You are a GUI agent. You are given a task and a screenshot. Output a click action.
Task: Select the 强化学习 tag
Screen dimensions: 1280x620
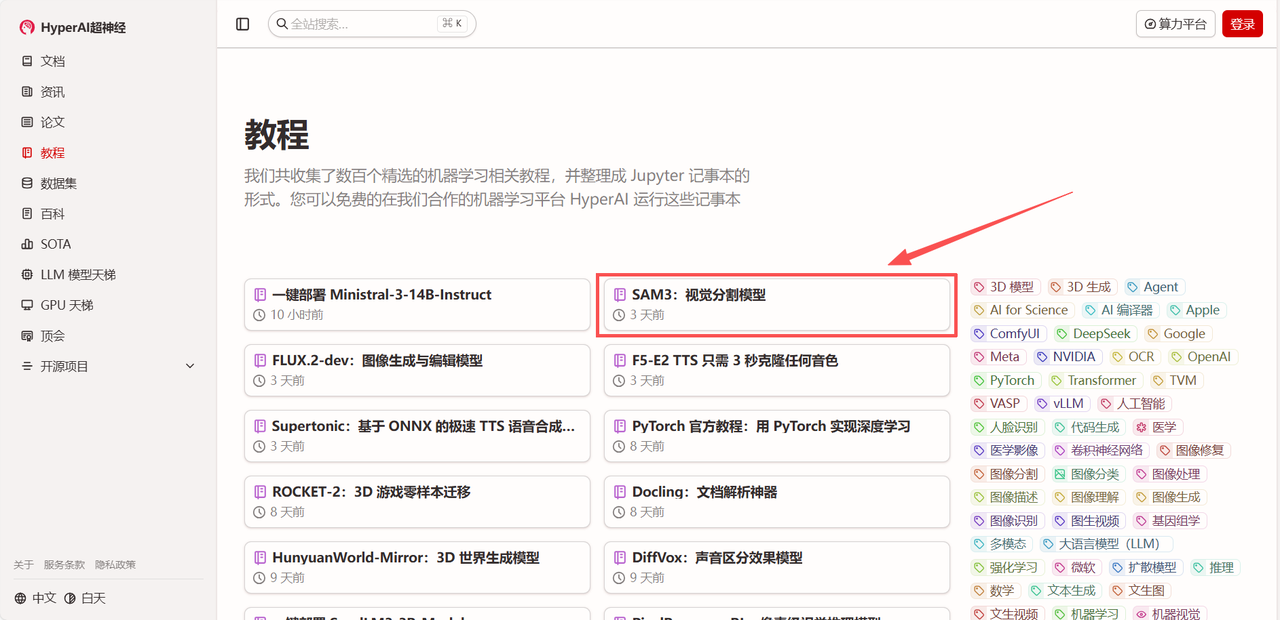coord(1006,567)
